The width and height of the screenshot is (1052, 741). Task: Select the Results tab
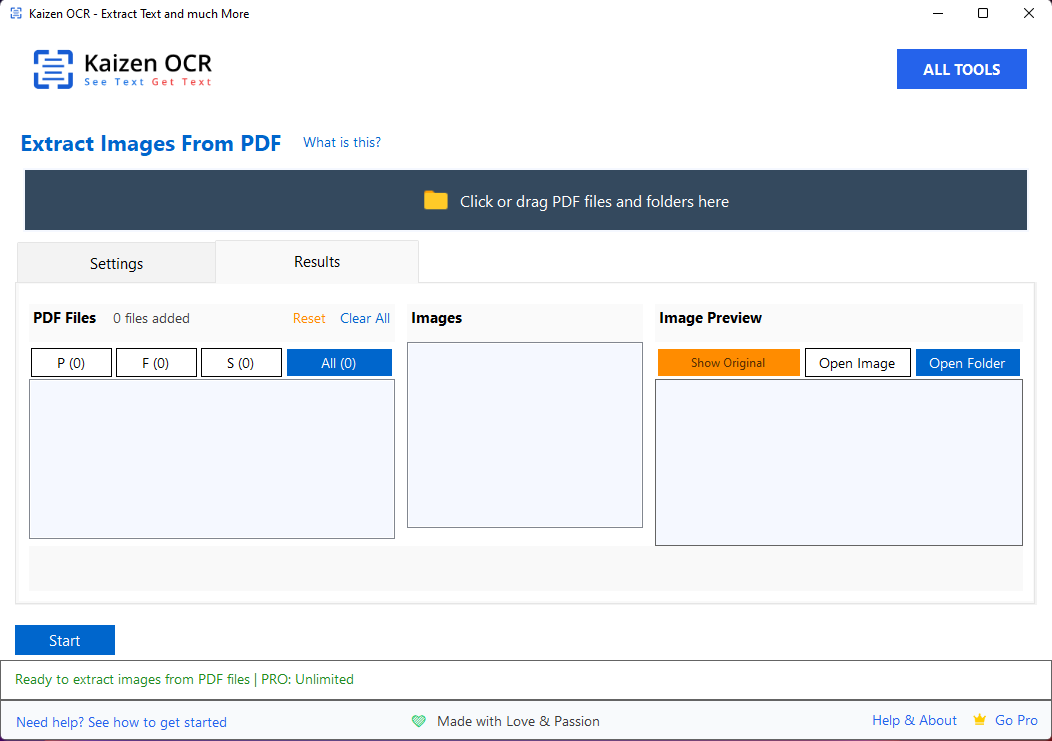[x=317, y=262]
